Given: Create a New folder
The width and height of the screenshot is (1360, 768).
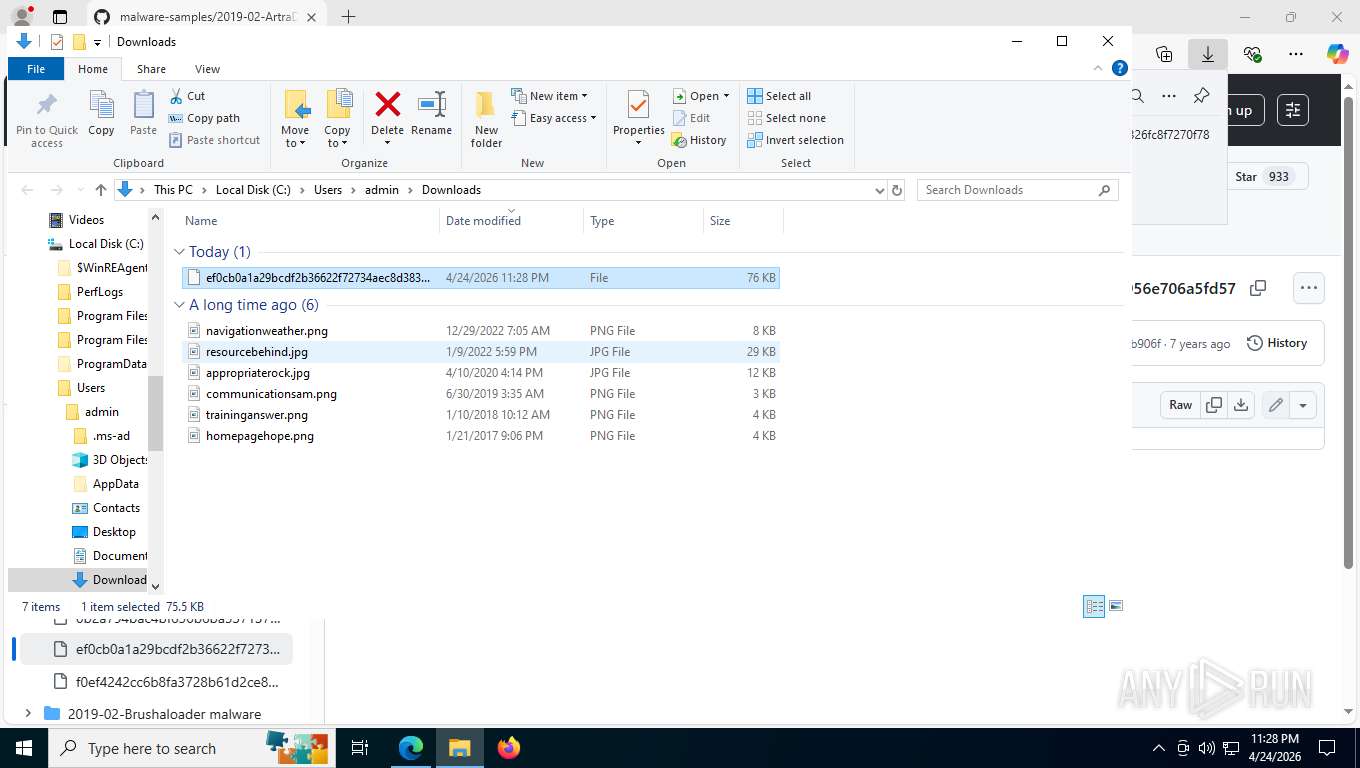Looking at the screenshot, I should [x=486, y=120].
